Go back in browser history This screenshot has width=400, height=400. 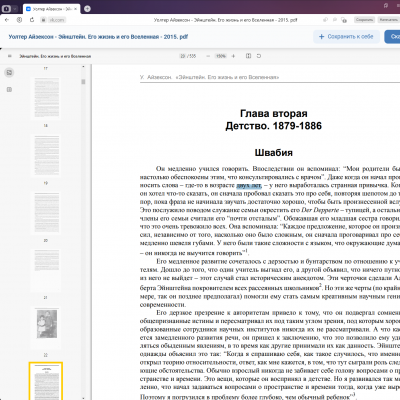[7, 20]
